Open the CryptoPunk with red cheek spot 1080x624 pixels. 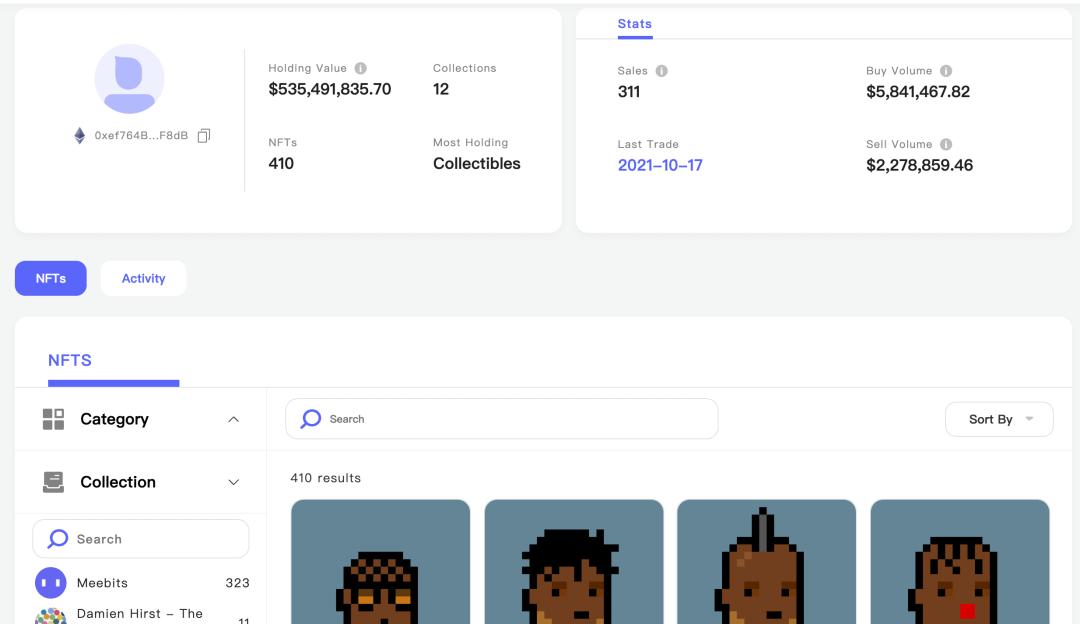coord(960,562)
